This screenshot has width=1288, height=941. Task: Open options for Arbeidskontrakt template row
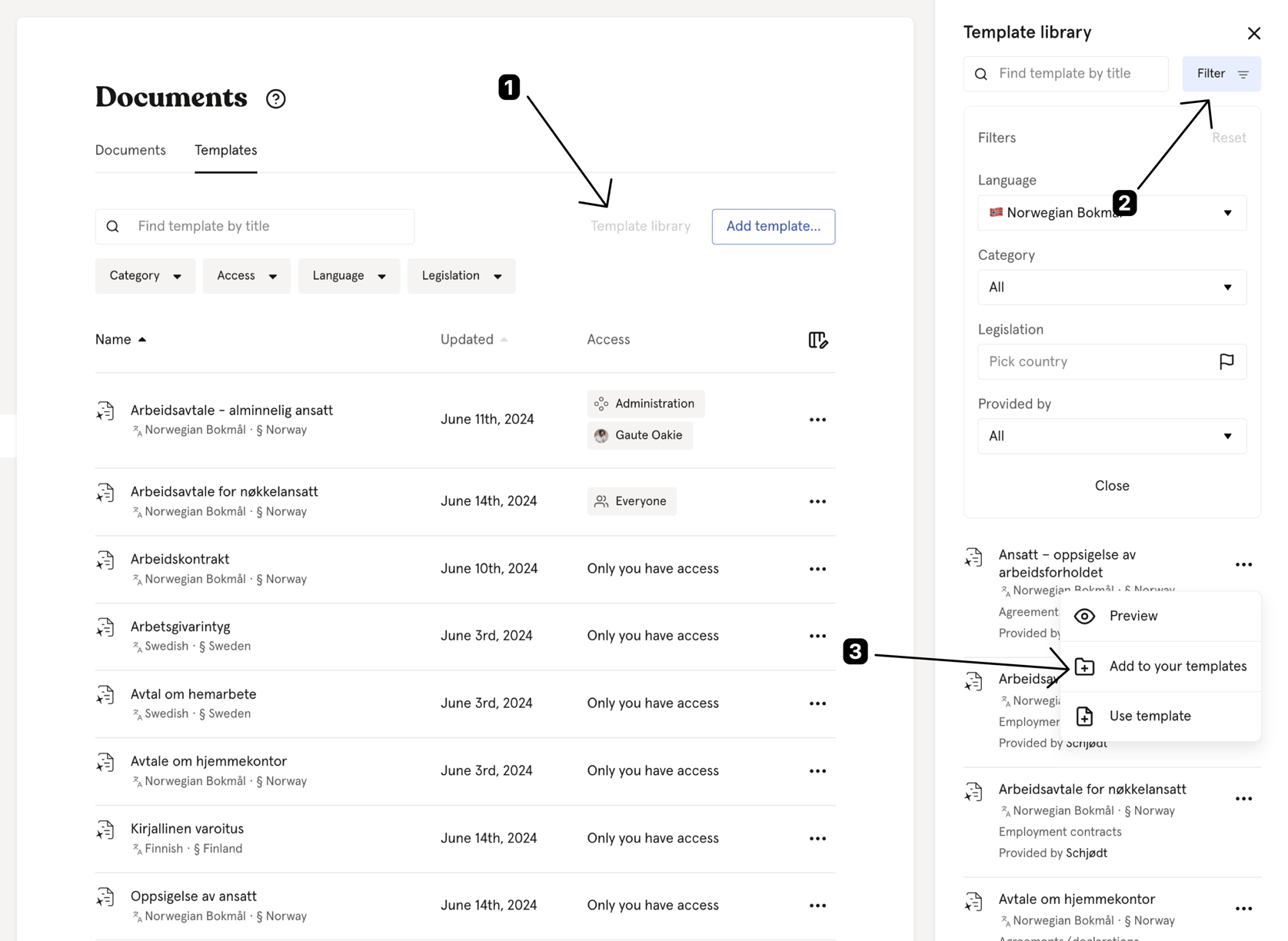click(x=817, y=569)
